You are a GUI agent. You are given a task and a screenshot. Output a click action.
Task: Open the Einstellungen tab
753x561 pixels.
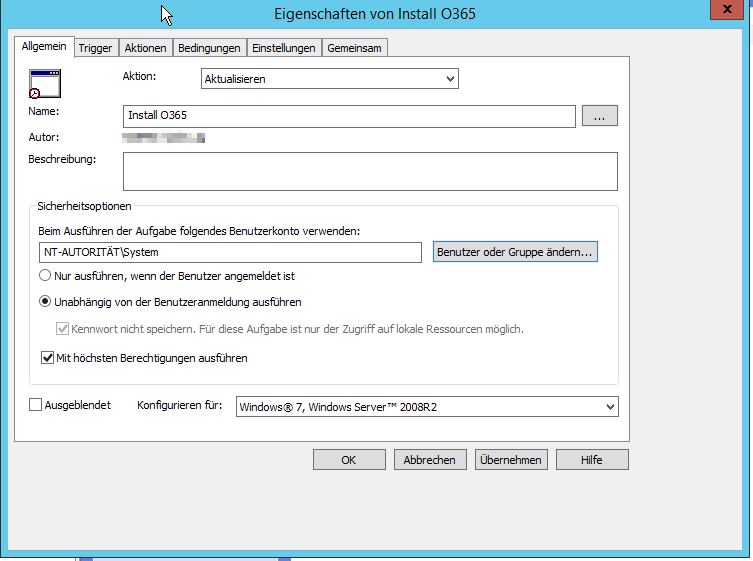coord(283,48)
